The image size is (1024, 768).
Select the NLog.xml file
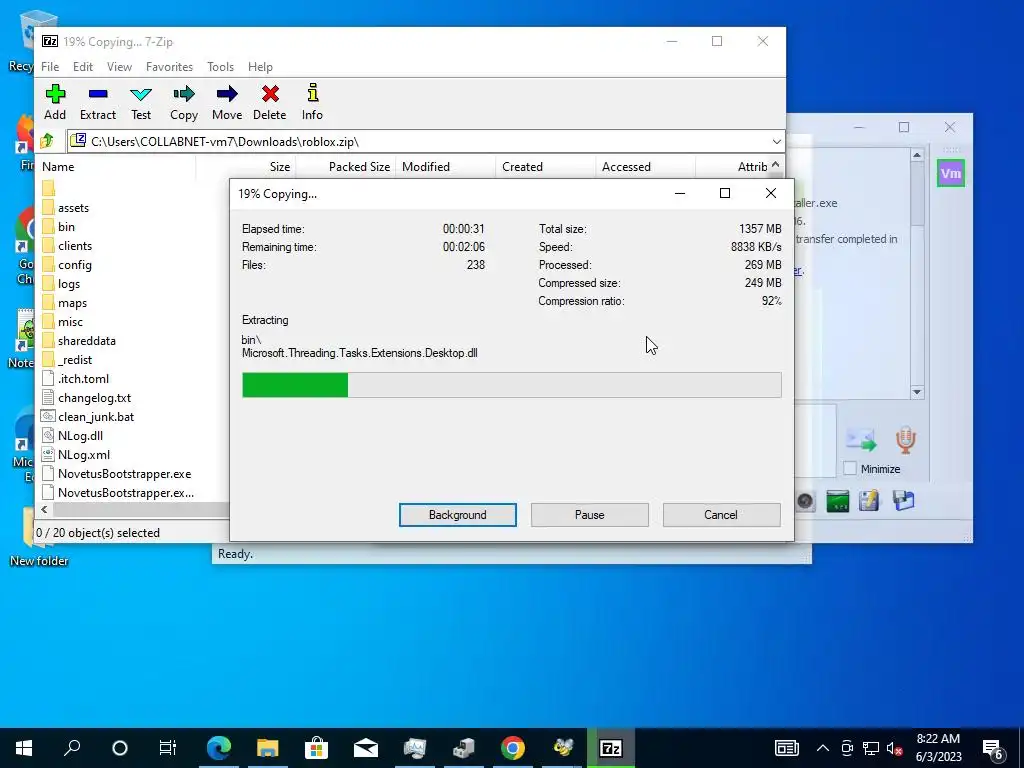pos(84,454)
